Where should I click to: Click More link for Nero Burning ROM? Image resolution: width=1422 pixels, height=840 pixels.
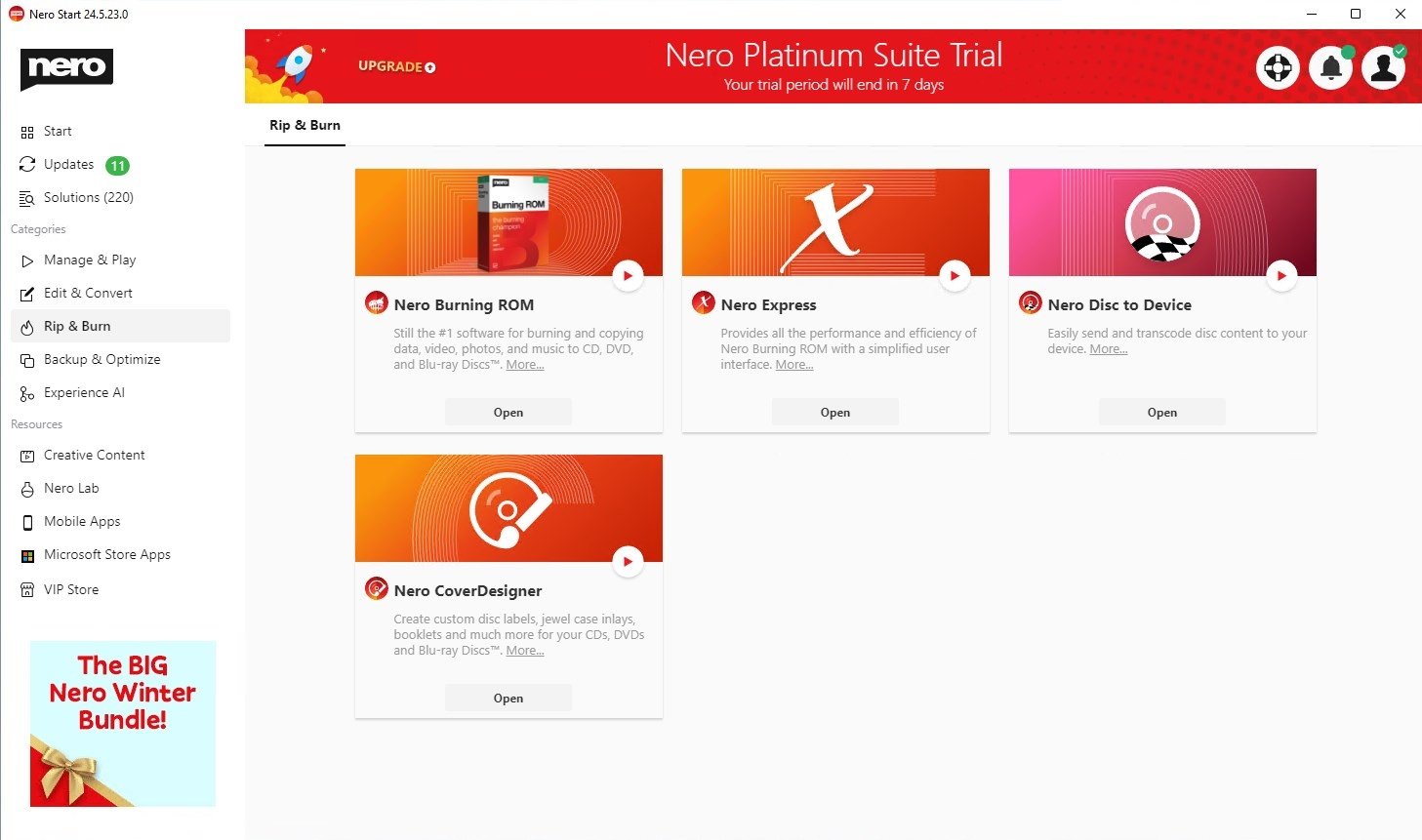point(525,365)
